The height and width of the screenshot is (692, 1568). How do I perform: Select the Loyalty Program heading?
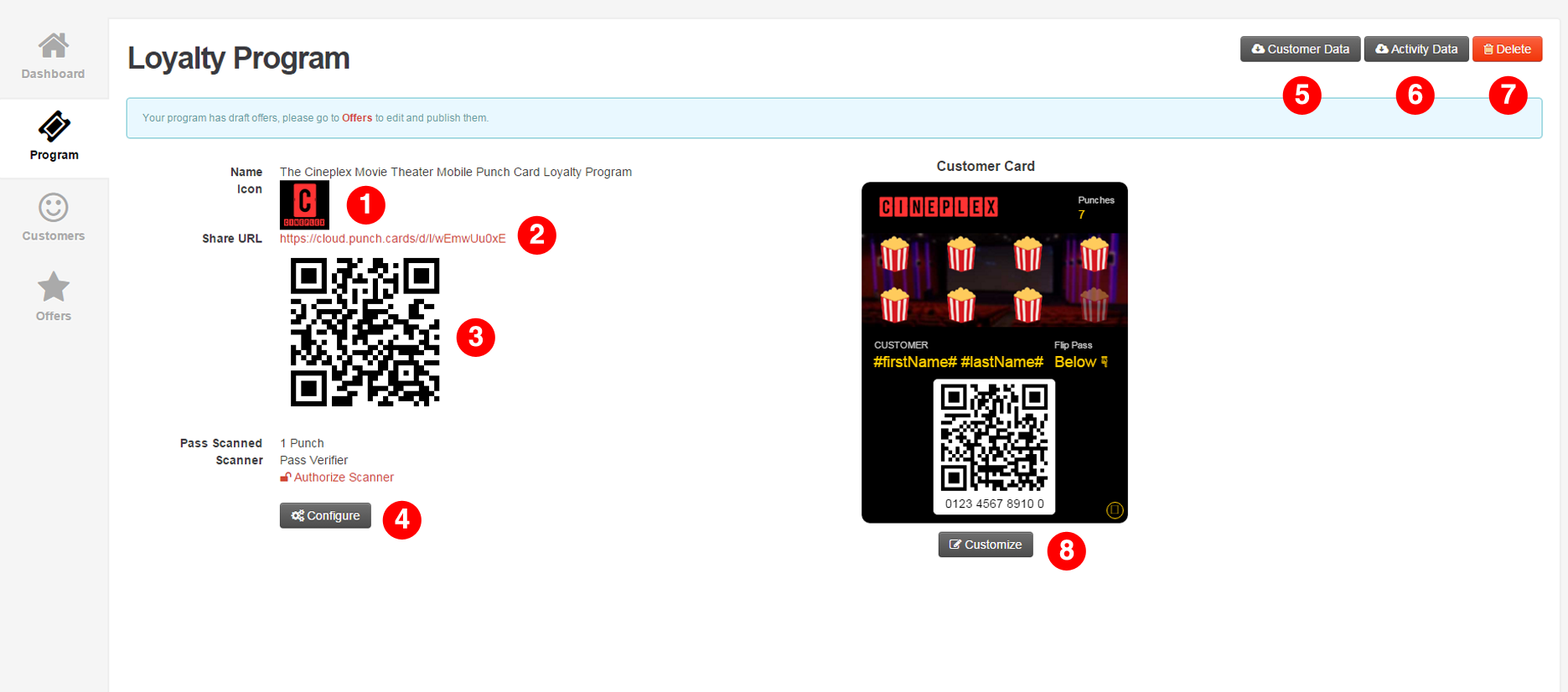239,59
